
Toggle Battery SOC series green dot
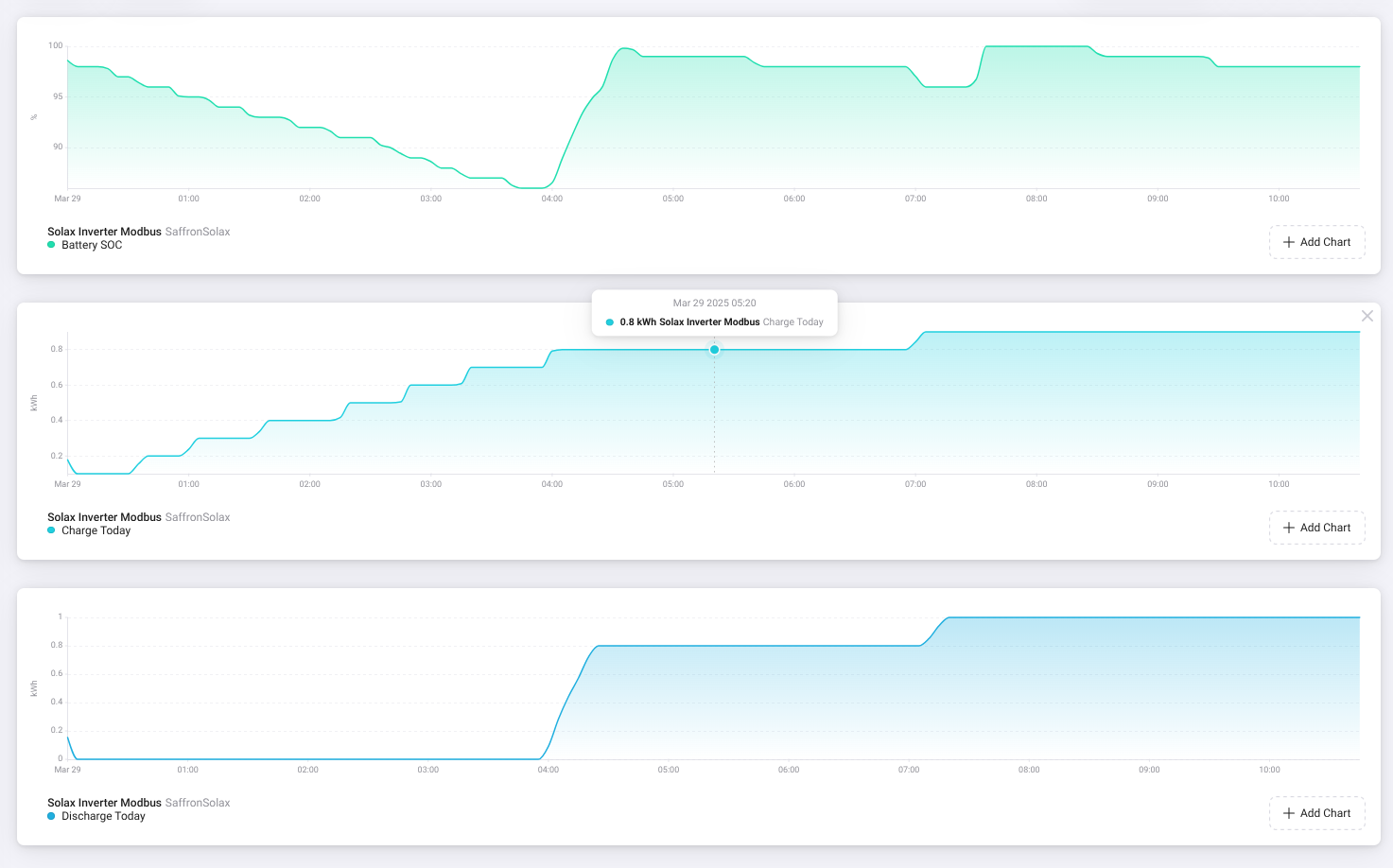(x=51, y=245)
